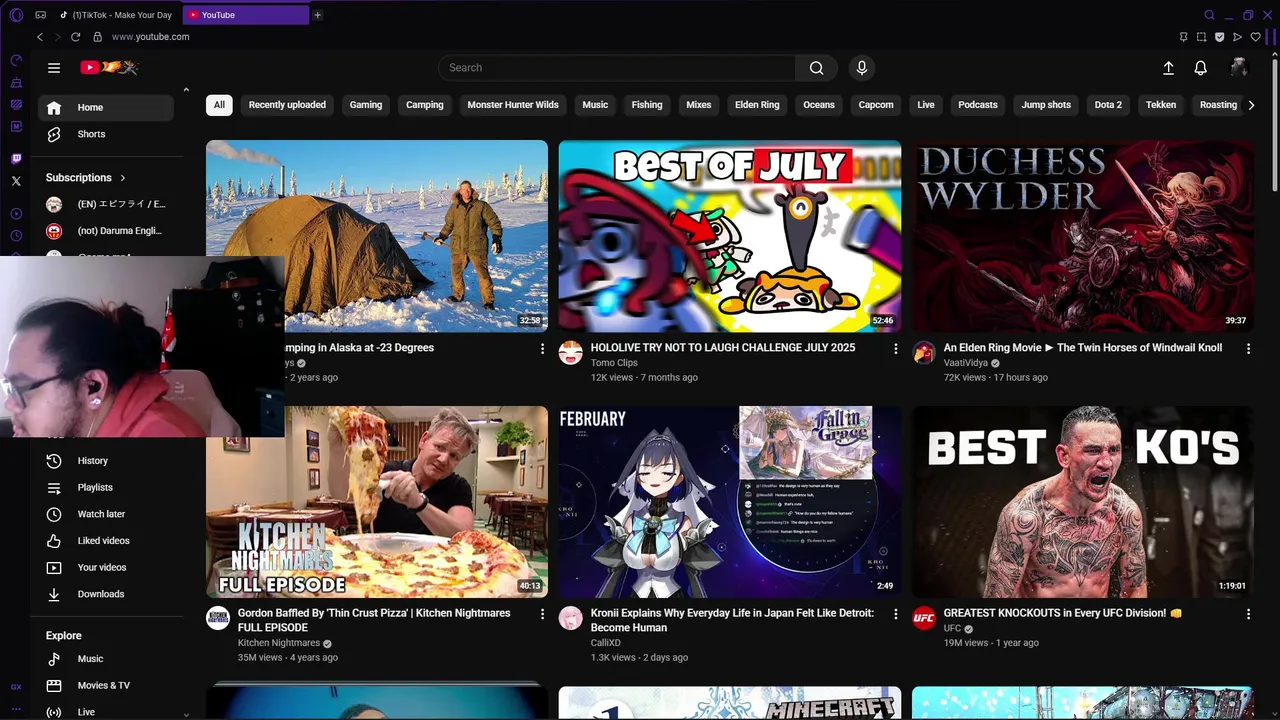Open Shorts in the YouTube sidebar
This screenshot has height=720, width=1280.
click(x=106, y=134)
